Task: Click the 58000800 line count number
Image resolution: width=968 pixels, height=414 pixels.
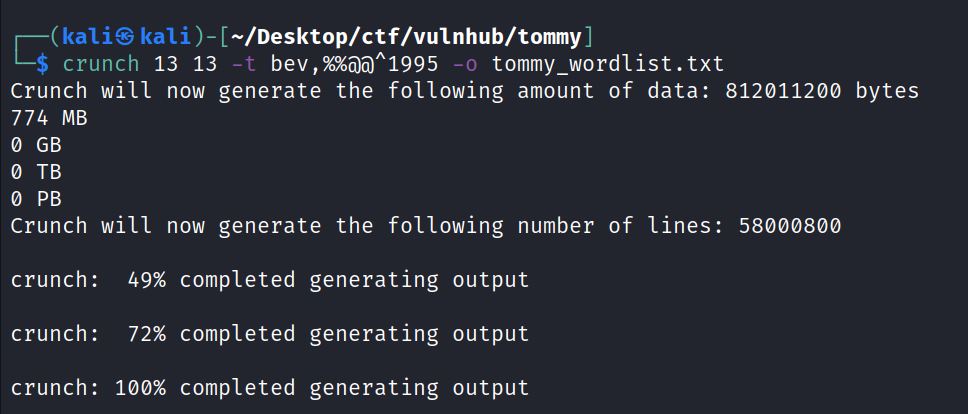Action: 790,226
